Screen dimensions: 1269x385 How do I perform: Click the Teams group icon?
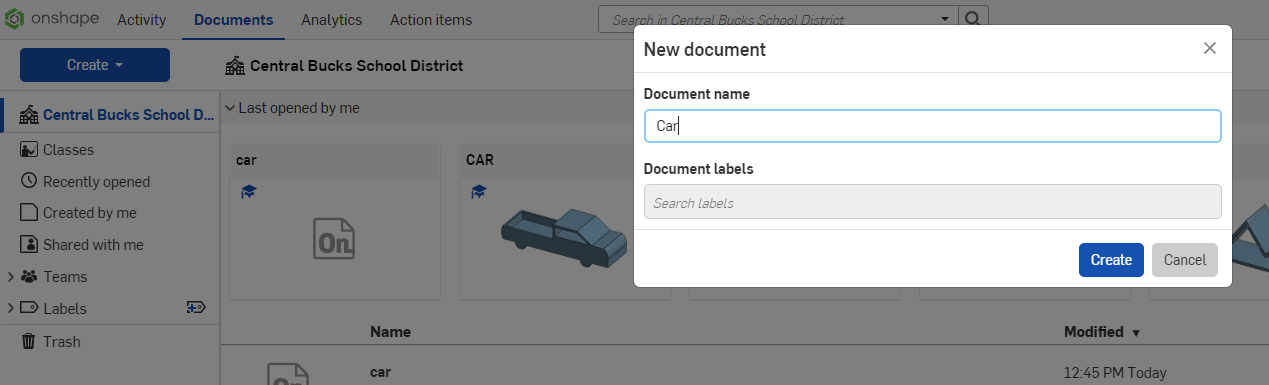tap(28, 277)
